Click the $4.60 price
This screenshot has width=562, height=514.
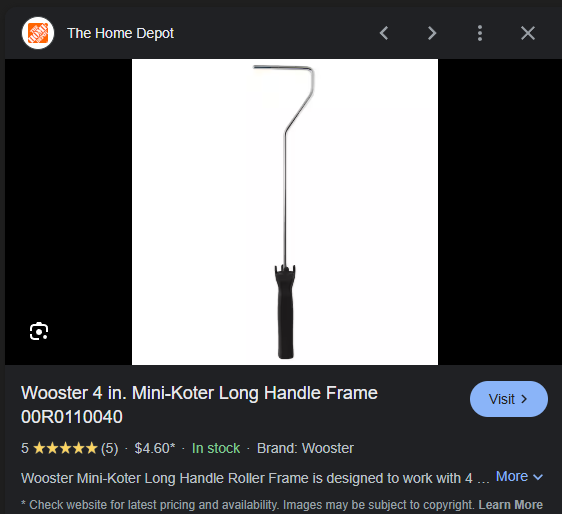[x=155, y=448]
